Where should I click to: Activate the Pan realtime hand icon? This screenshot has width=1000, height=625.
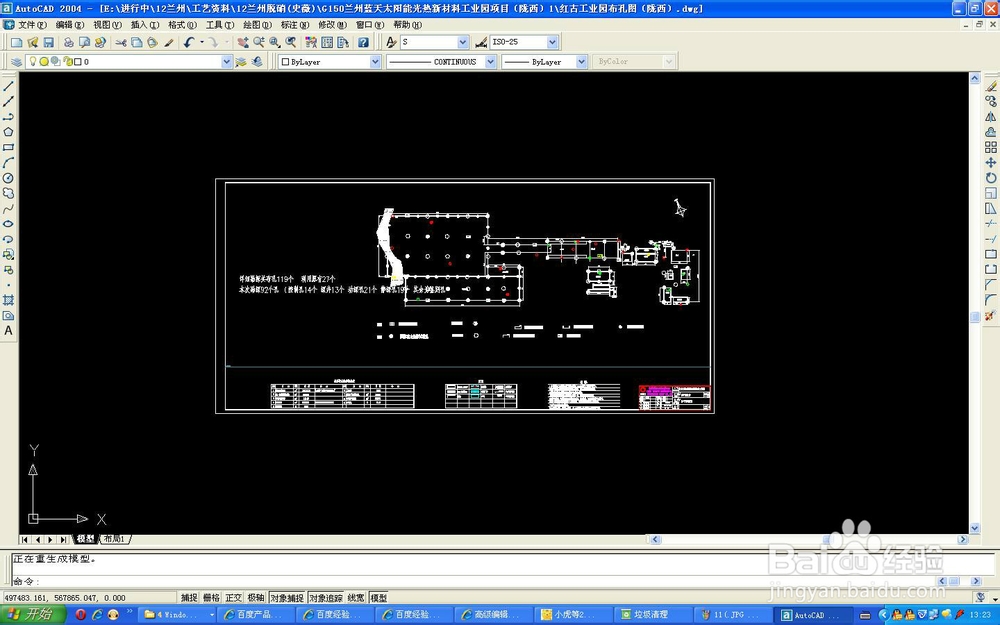coord(243,42)
